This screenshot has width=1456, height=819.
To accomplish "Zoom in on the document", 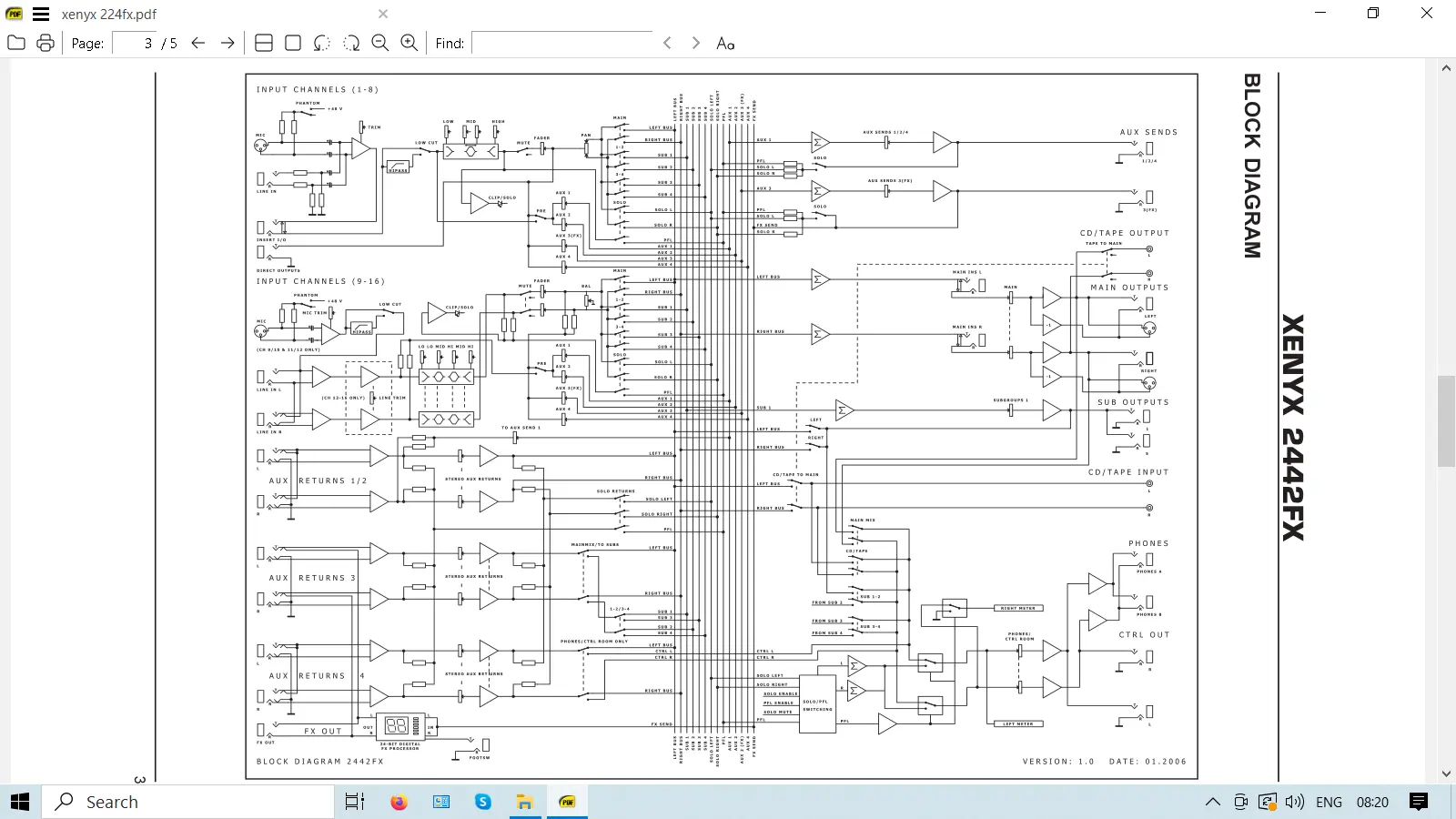I will point(409,43).
